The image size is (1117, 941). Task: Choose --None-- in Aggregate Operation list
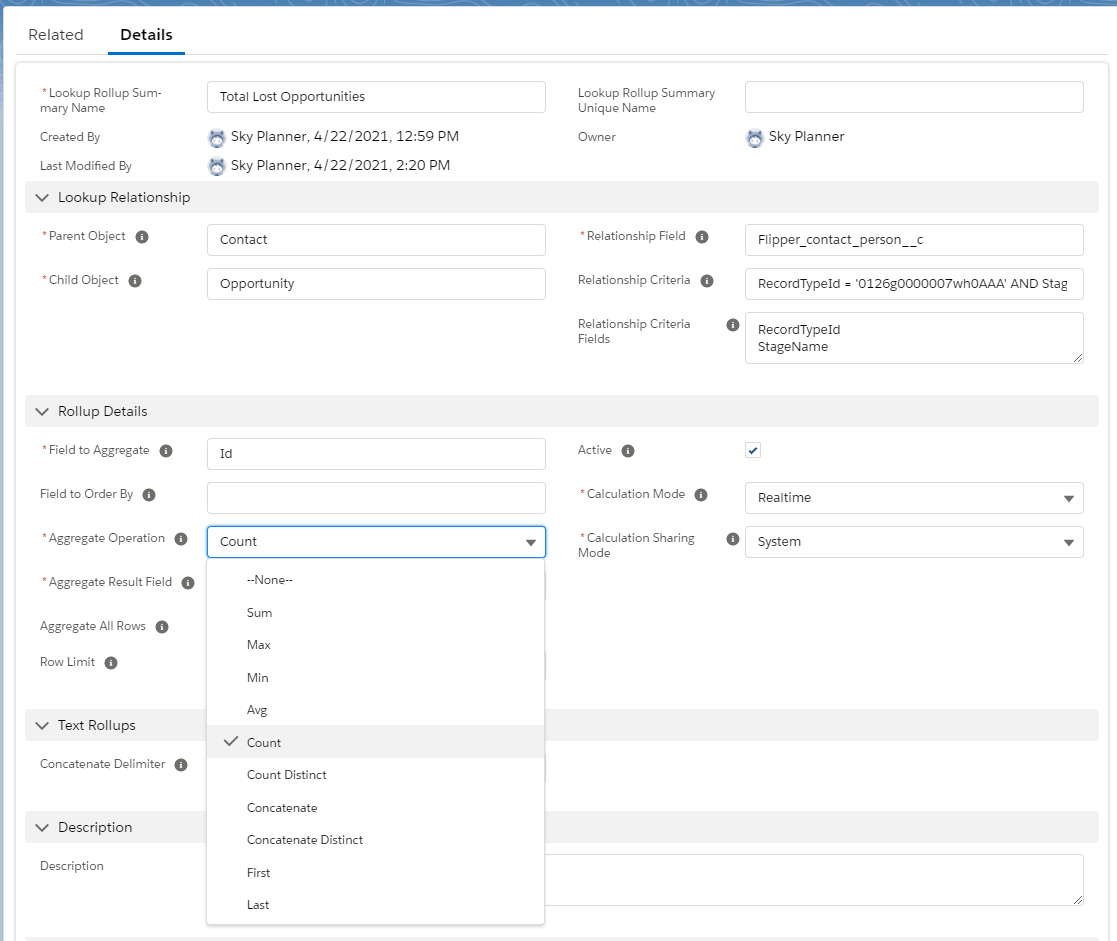tap(375, 580)
